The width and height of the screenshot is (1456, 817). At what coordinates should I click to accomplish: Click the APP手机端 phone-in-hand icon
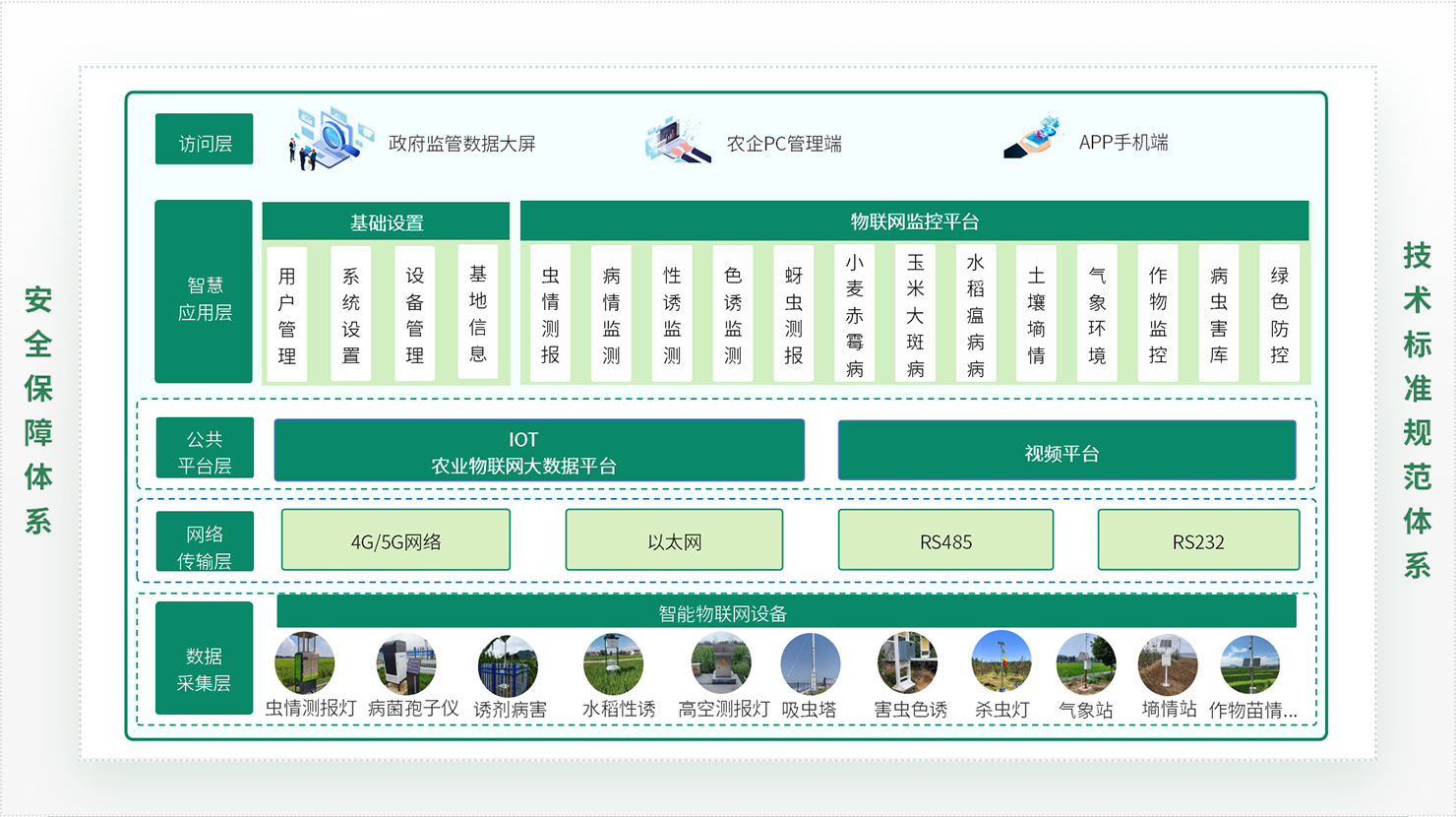pos(1034,137)
